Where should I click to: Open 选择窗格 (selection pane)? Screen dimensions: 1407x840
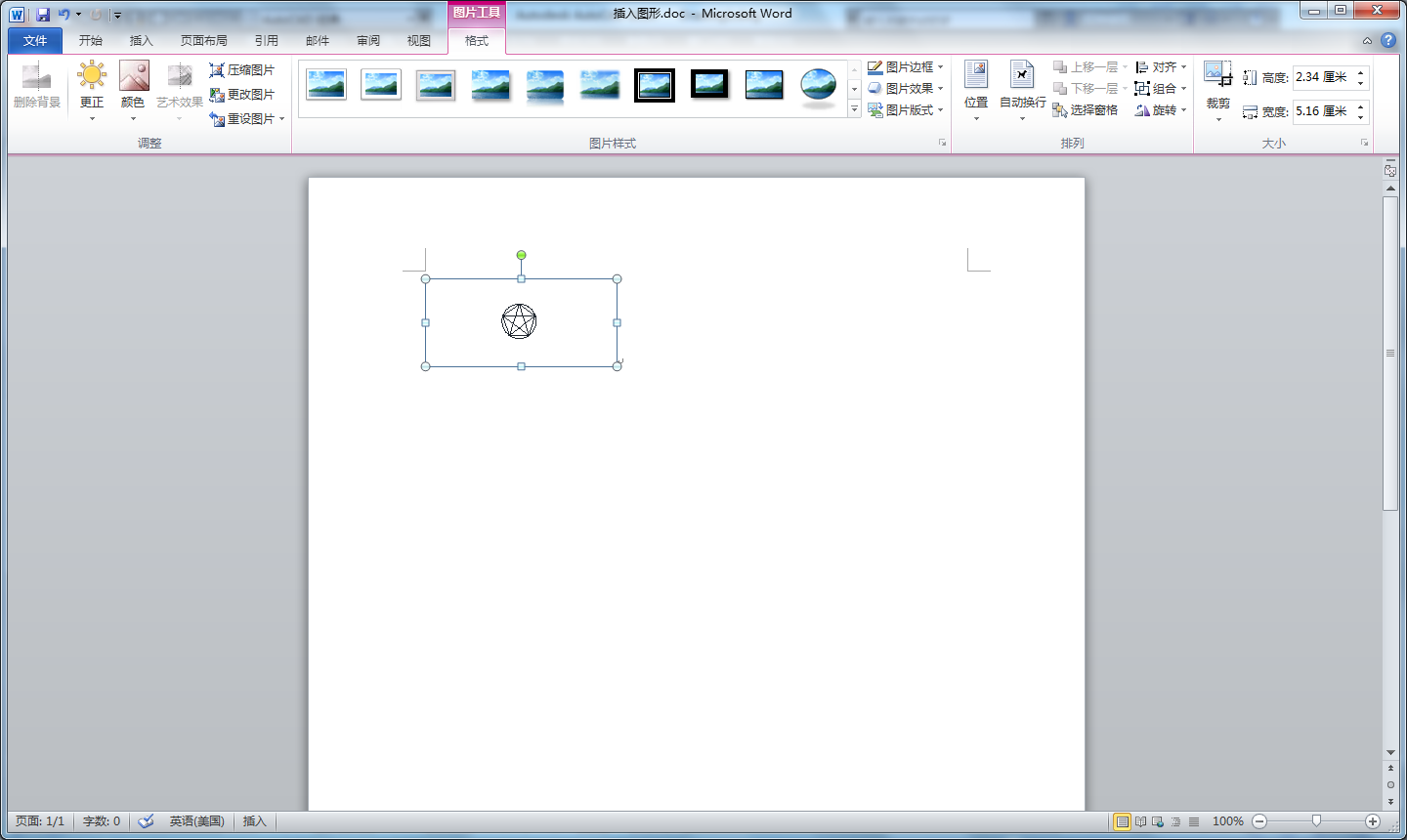1086,110
